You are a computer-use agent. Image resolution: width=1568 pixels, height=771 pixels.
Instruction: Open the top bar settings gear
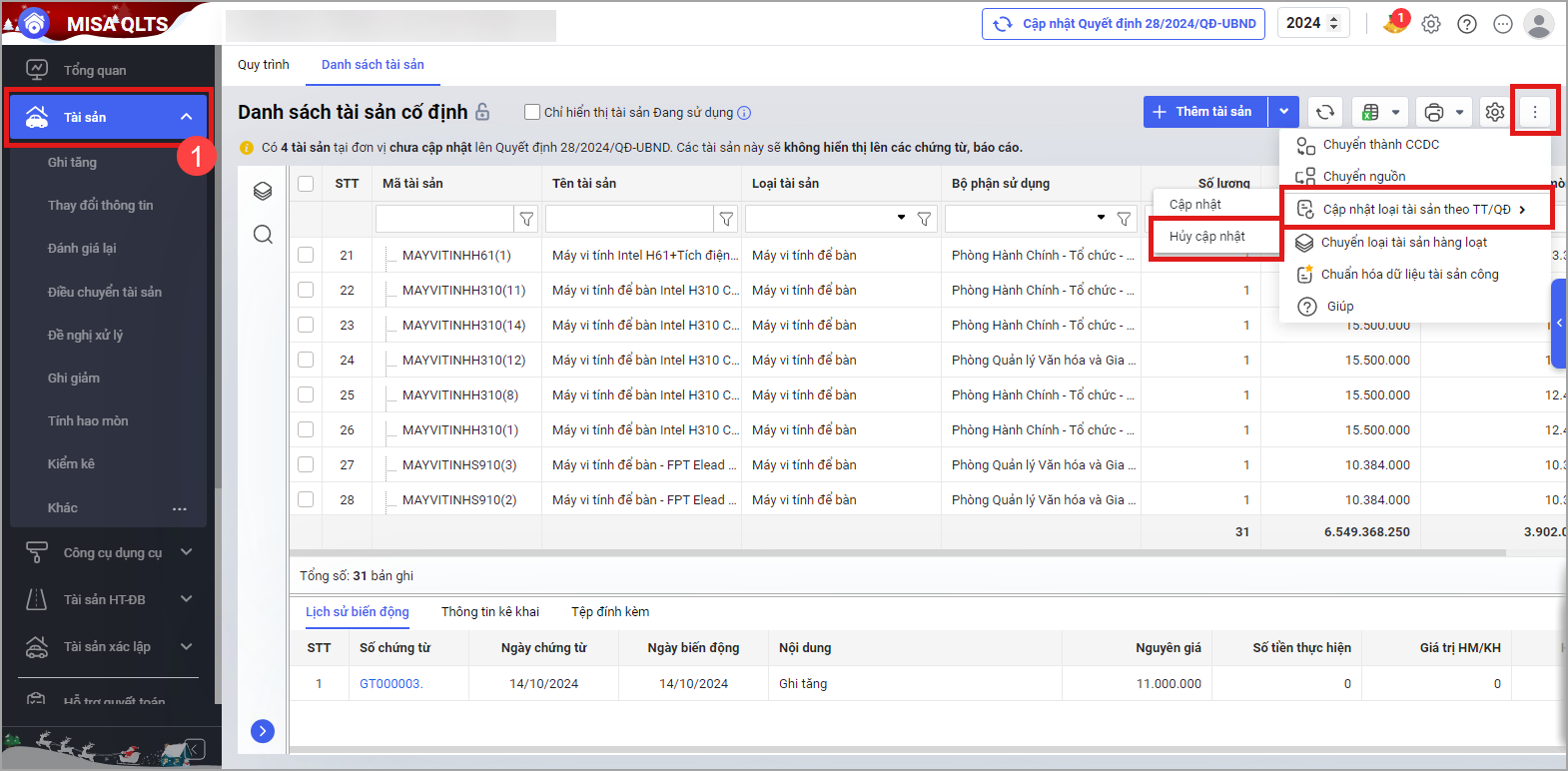[x=1431, y=24]
